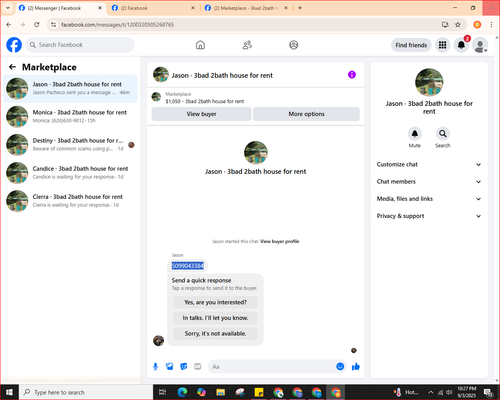Click the GIF icon in the composer

(x=198, y=367)
